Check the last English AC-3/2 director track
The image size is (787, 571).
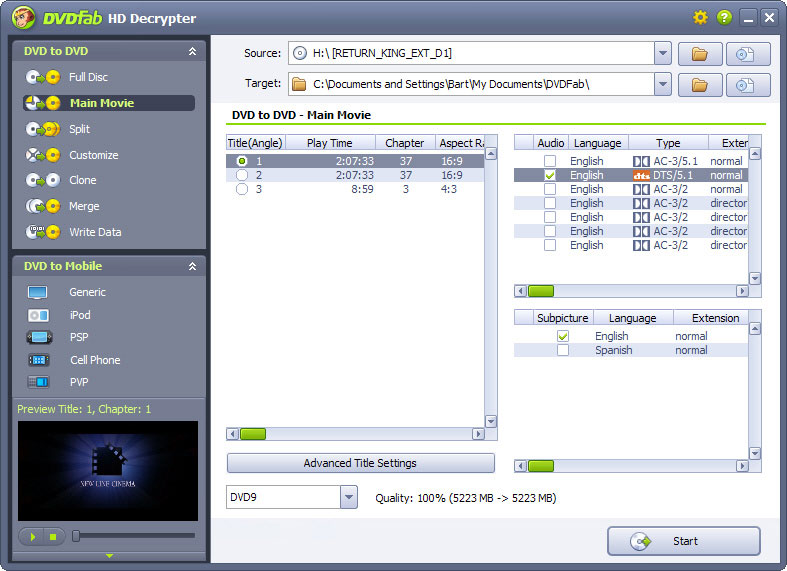click(550, 245)
